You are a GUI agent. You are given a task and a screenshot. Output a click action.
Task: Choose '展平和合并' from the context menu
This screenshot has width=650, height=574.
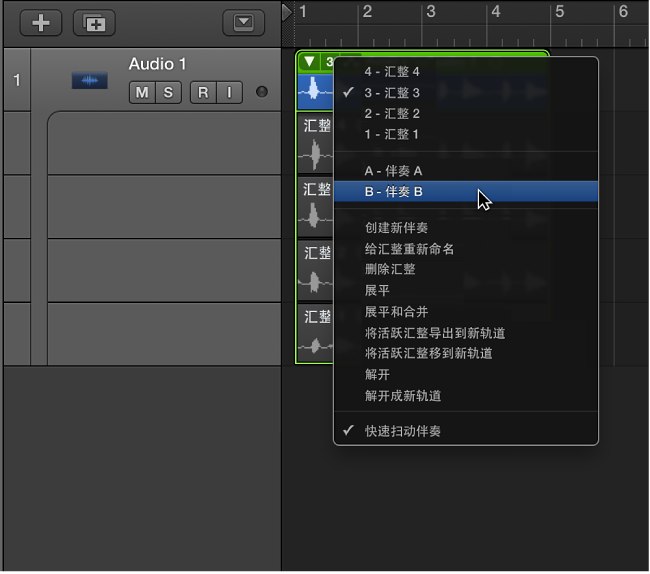(396, 312)
